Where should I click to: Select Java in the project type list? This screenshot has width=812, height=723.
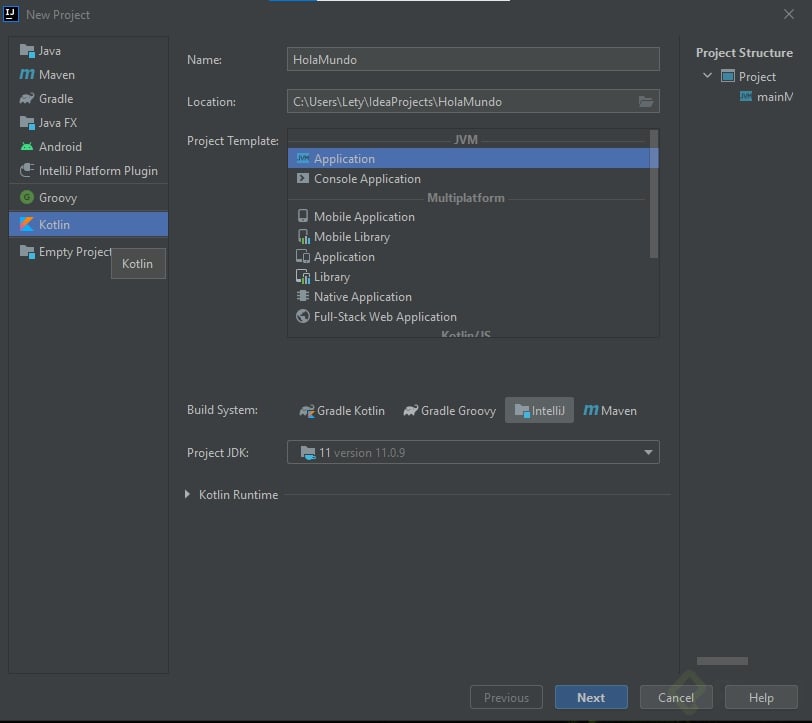(x=88, y=51)
